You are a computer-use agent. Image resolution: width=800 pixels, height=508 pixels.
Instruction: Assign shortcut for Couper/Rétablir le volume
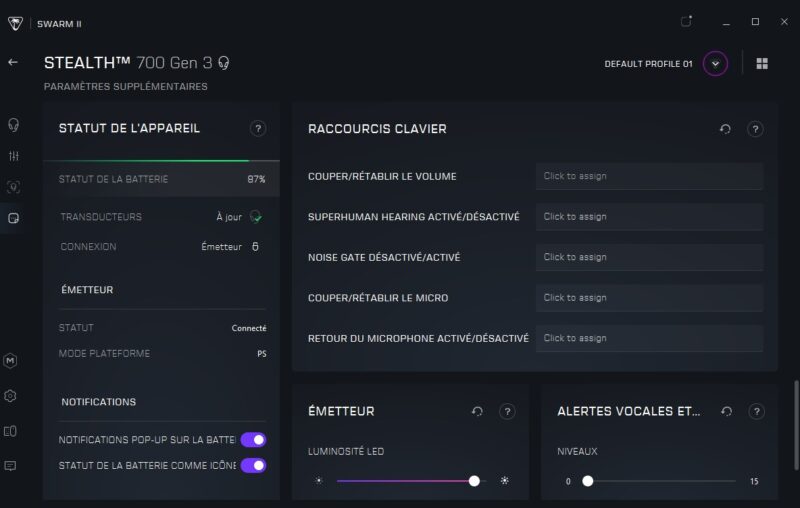pyautogui.click(x=648, y=176)
